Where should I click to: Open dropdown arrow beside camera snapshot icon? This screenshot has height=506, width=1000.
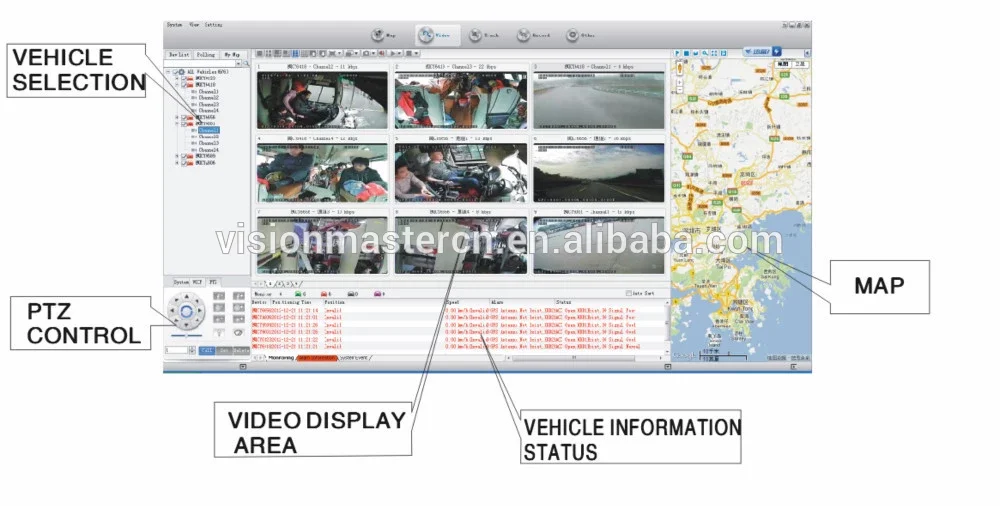click(x=374, y=54)
